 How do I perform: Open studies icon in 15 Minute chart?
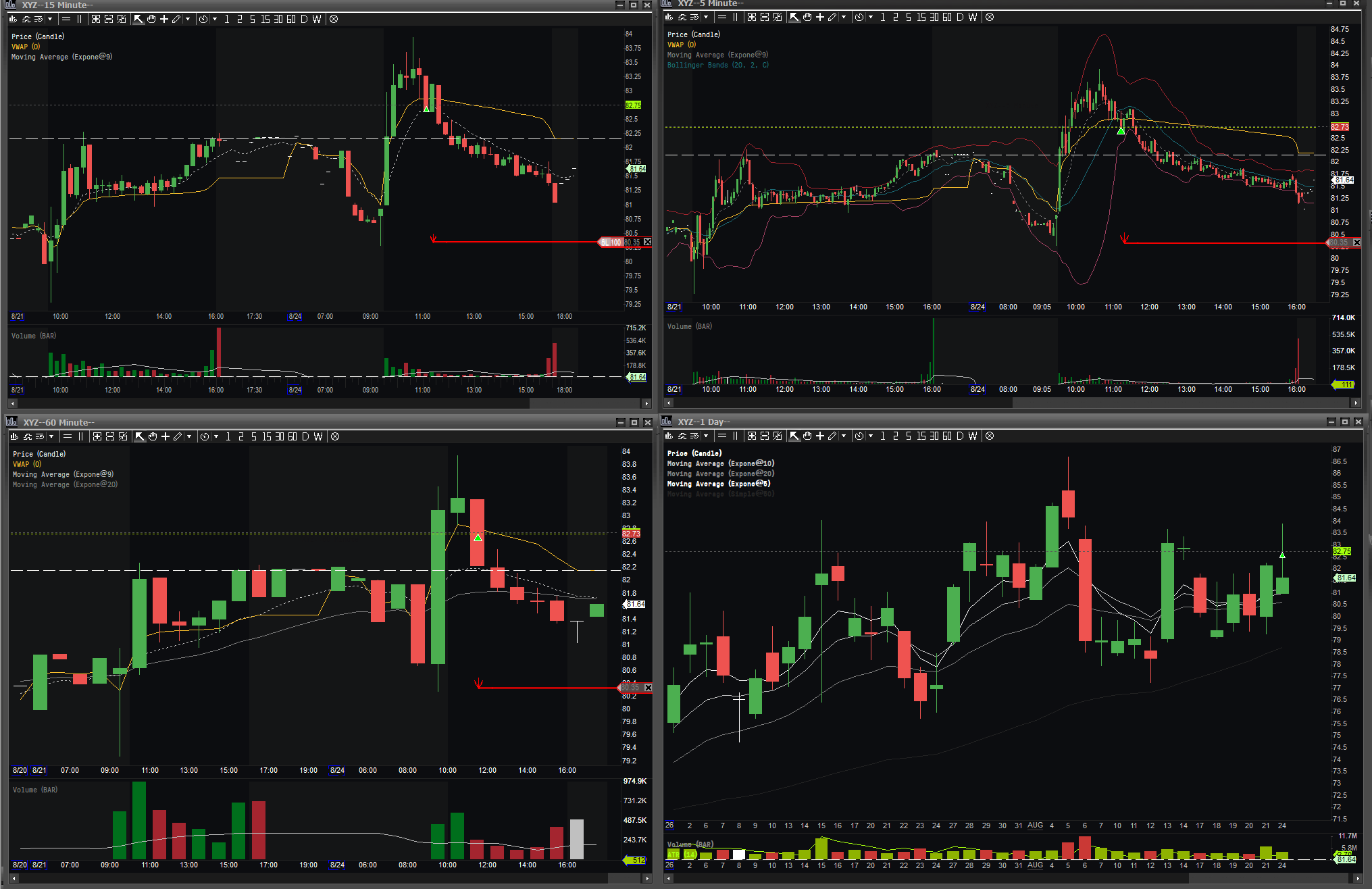pos(27,19)
